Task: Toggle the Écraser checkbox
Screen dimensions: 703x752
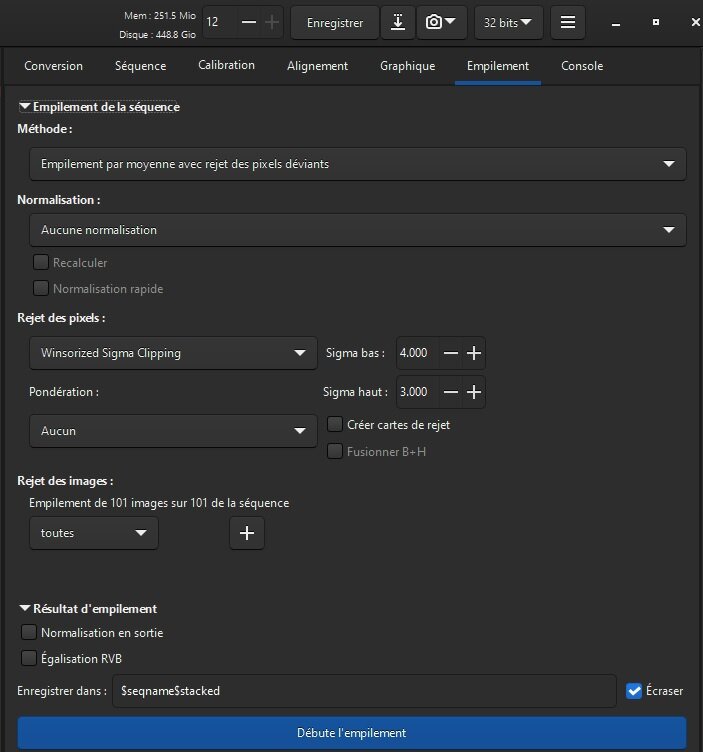Action: coord(634,691)
